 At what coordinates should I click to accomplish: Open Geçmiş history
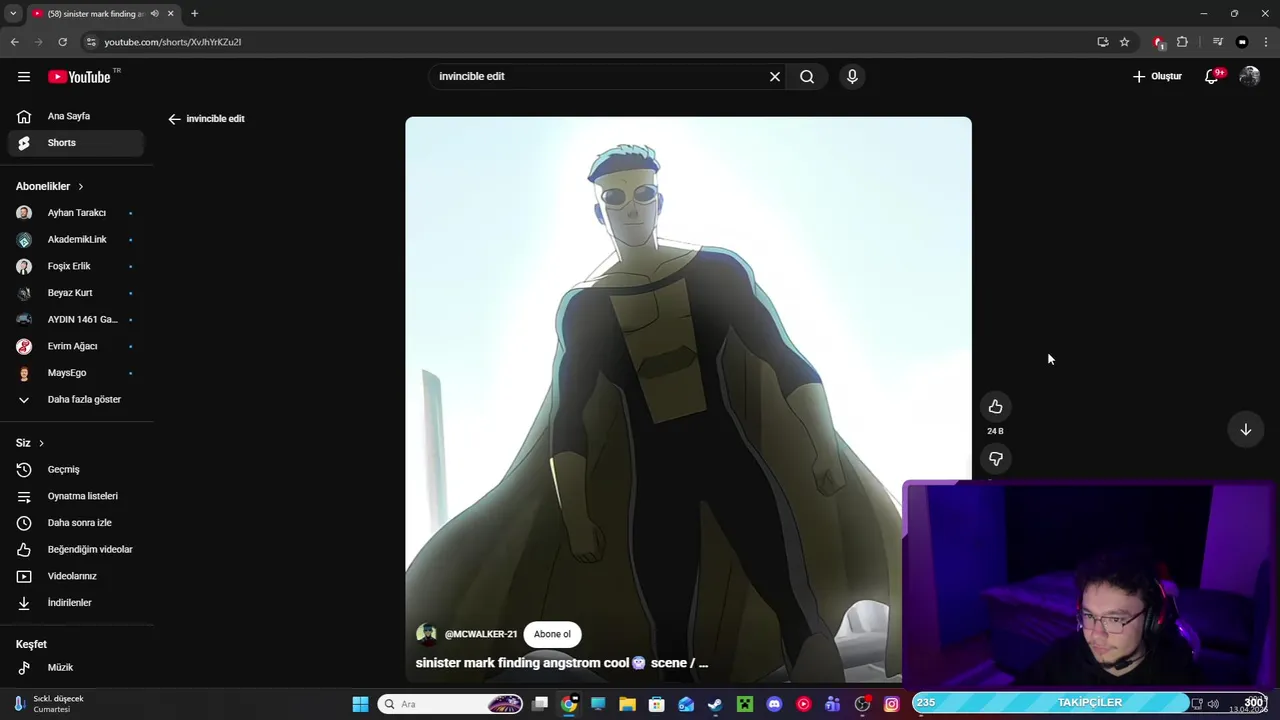76,470
